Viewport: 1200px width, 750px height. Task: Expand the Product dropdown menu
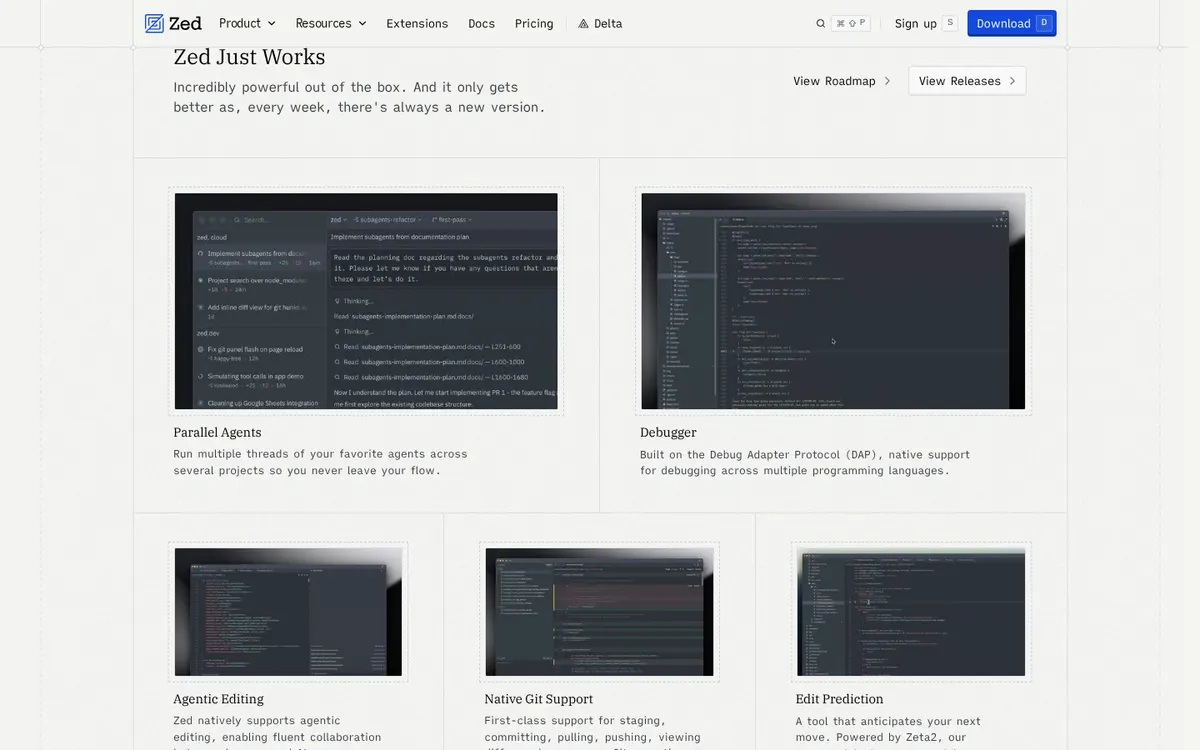point(247,23)
